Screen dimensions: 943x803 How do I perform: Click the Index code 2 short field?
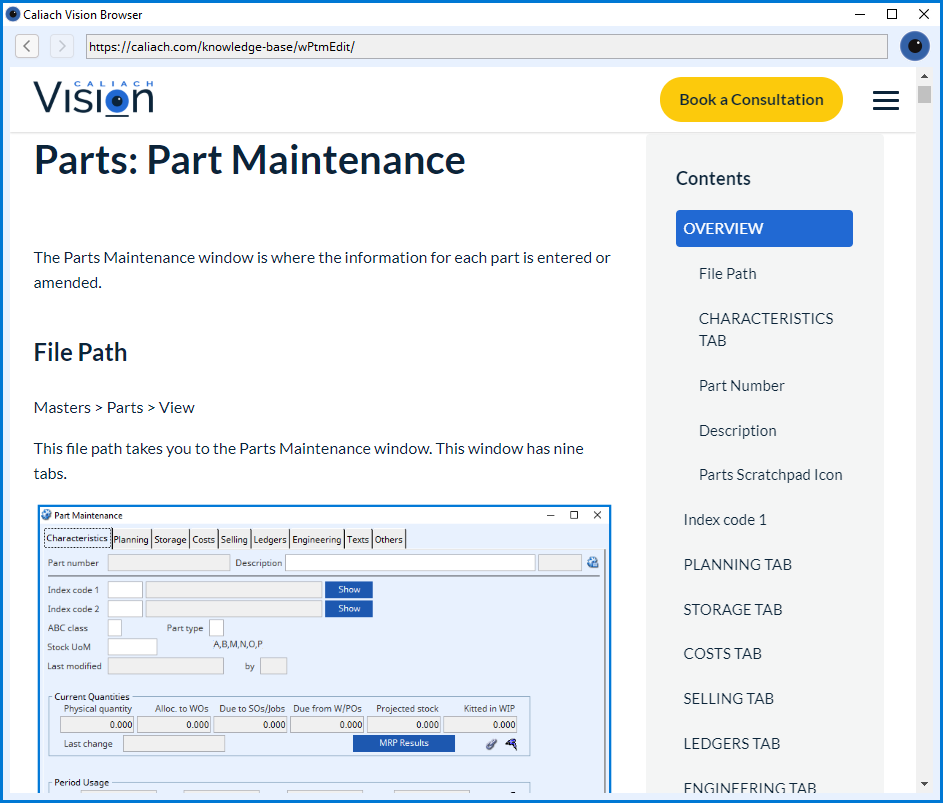125,609
